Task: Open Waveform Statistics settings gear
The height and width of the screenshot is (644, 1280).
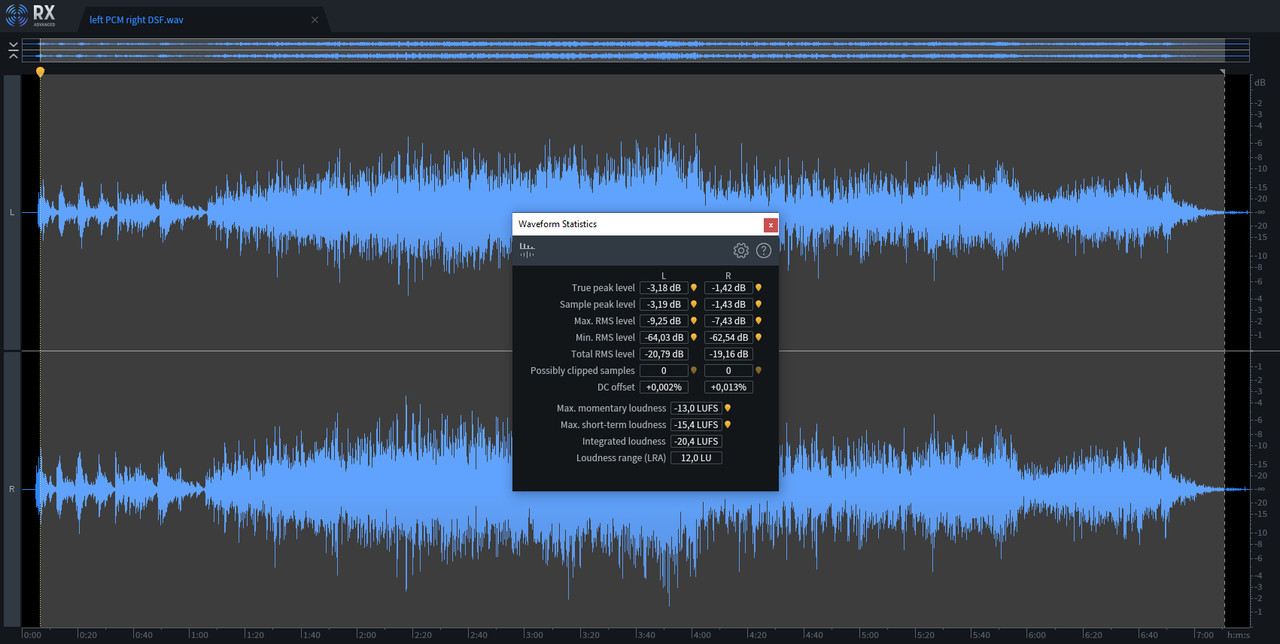Action: tap(741, 251)
